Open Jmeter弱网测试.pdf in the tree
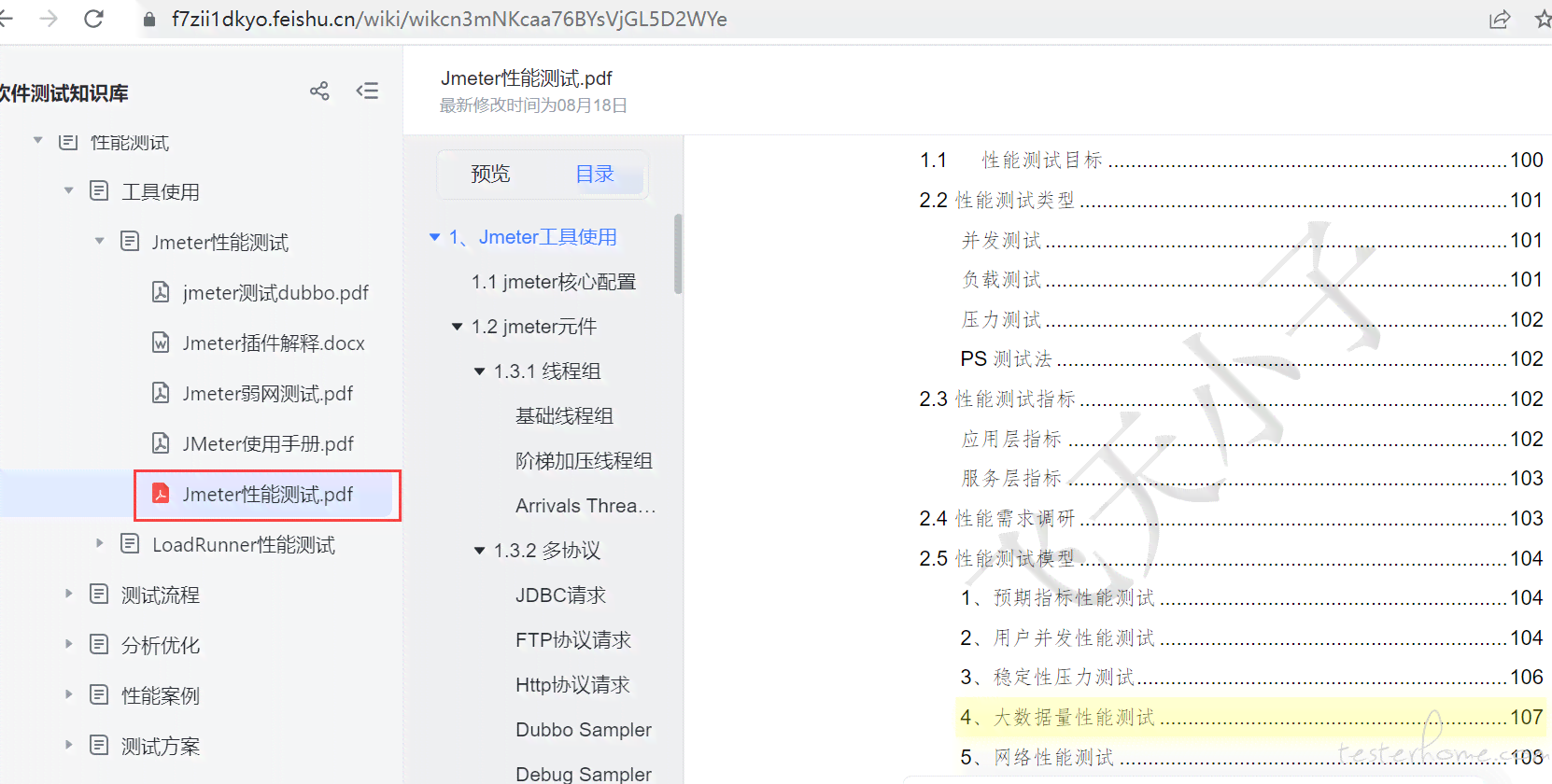Image resolution: width=1552 pixels, height=784 pixels. [268, 394]
